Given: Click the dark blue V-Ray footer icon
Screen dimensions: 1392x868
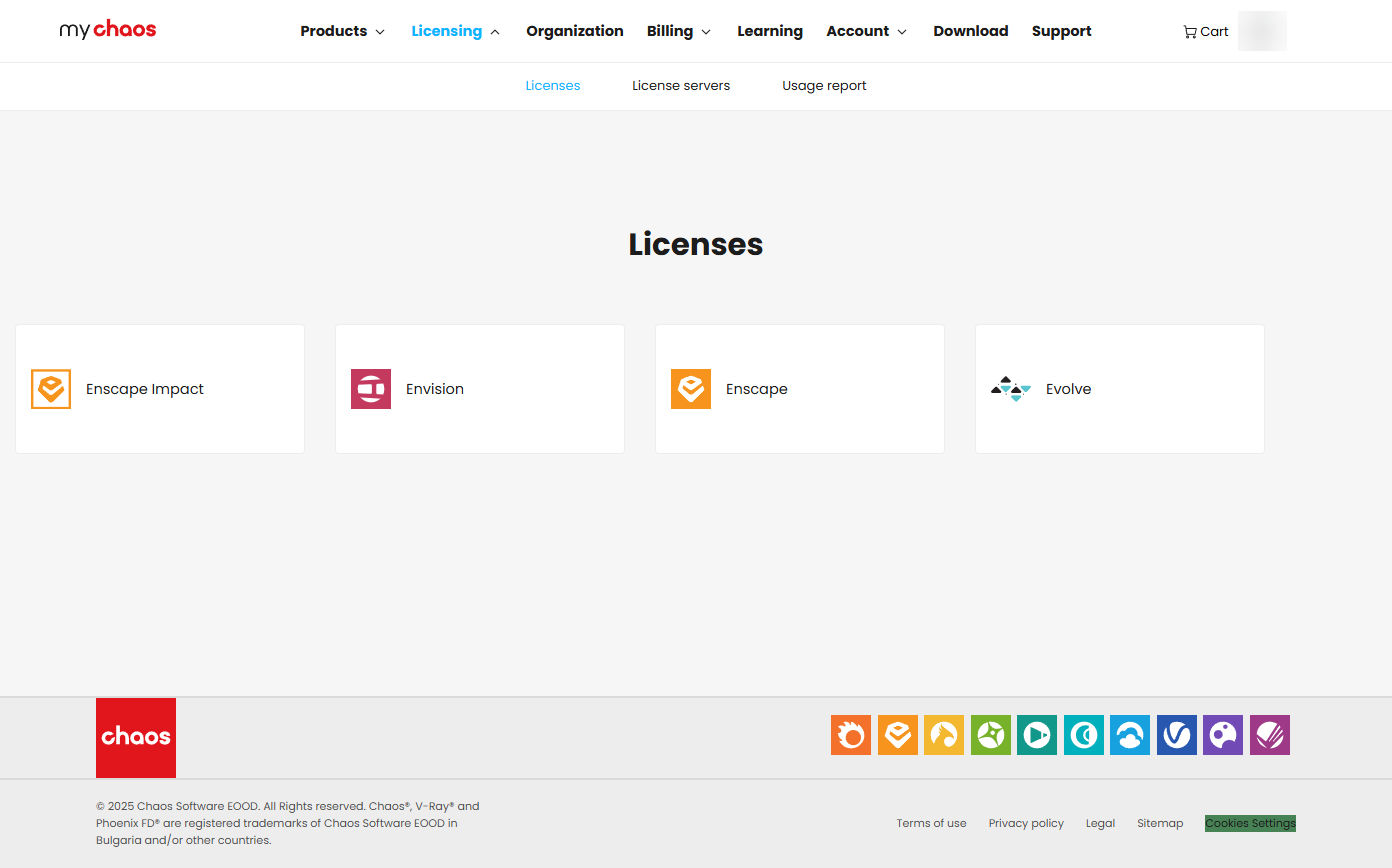Looking at the screenshot, I should pos(1177,735).
